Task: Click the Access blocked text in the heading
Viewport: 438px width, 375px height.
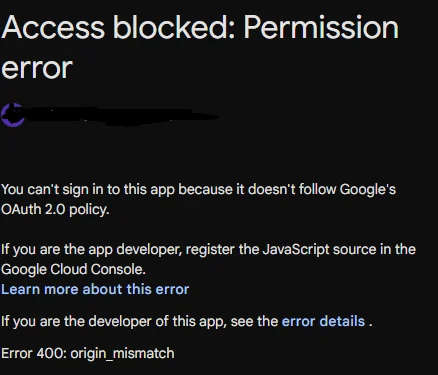Action: coord(119,28)
